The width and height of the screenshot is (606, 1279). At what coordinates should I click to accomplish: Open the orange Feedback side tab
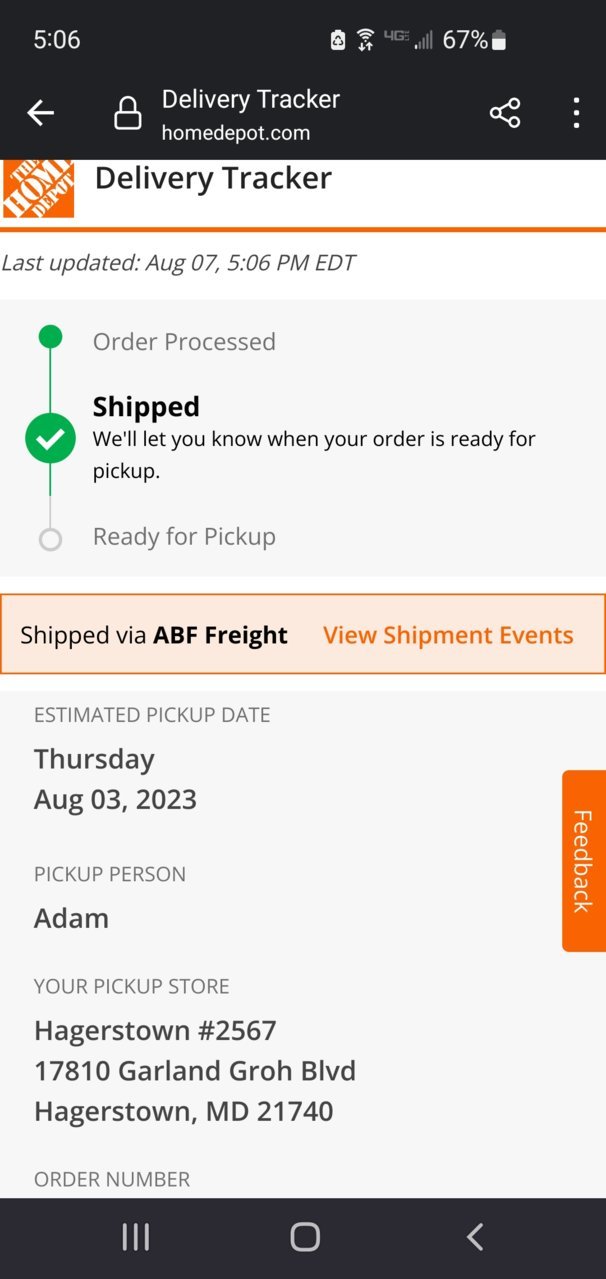(584, 861)
